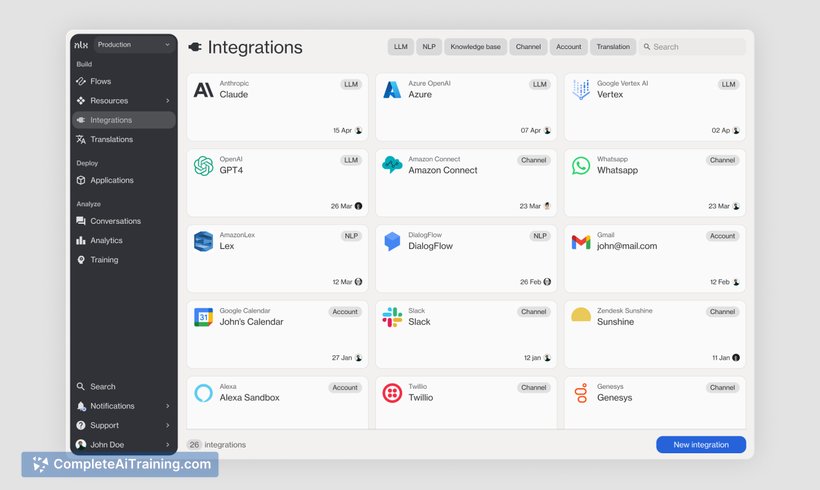Click the '26' integrations count badge
This screenshot has height=490, width=820.
click(x=194, y=445)
